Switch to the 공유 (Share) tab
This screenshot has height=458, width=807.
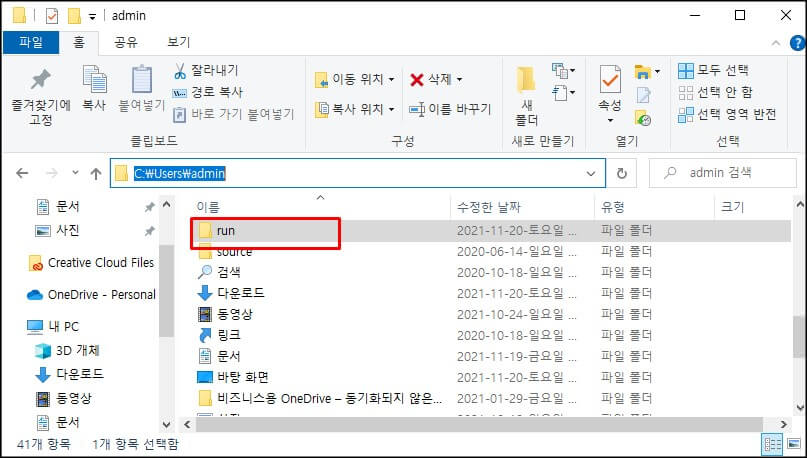click(x=126, y=42)
